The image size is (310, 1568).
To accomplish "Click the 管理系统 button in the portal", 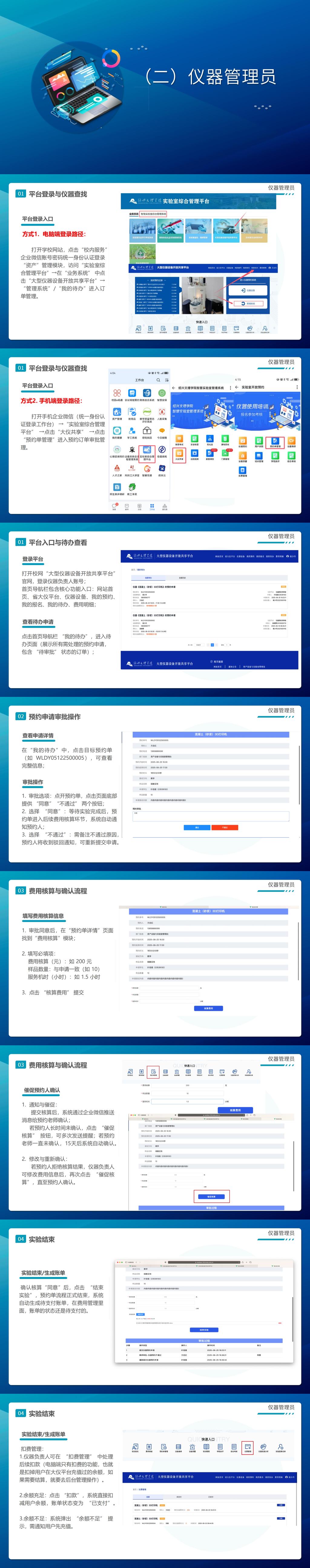I will [x=248, y=303].
